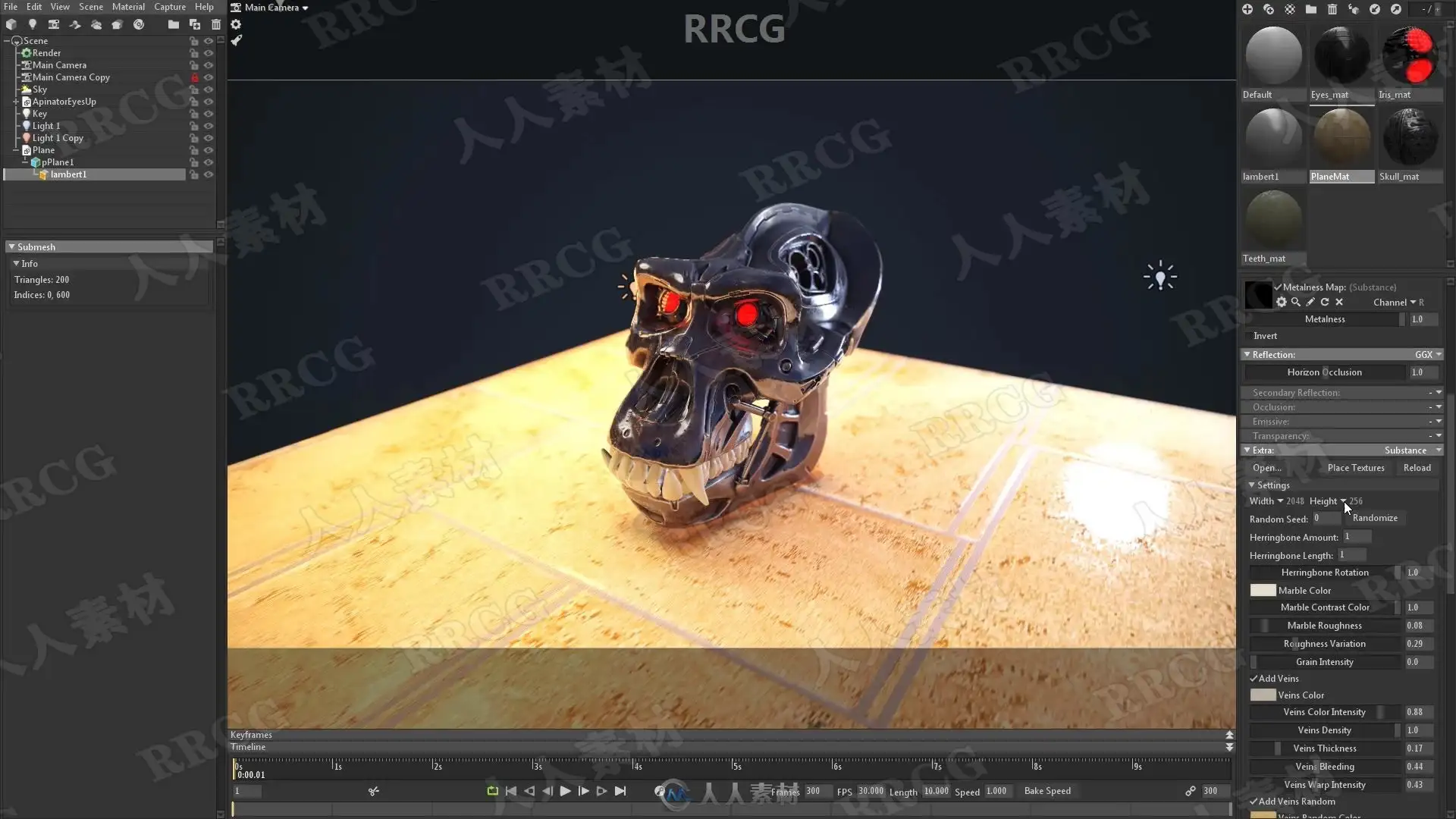Open viewport settings gear icon

coord(236,24)
